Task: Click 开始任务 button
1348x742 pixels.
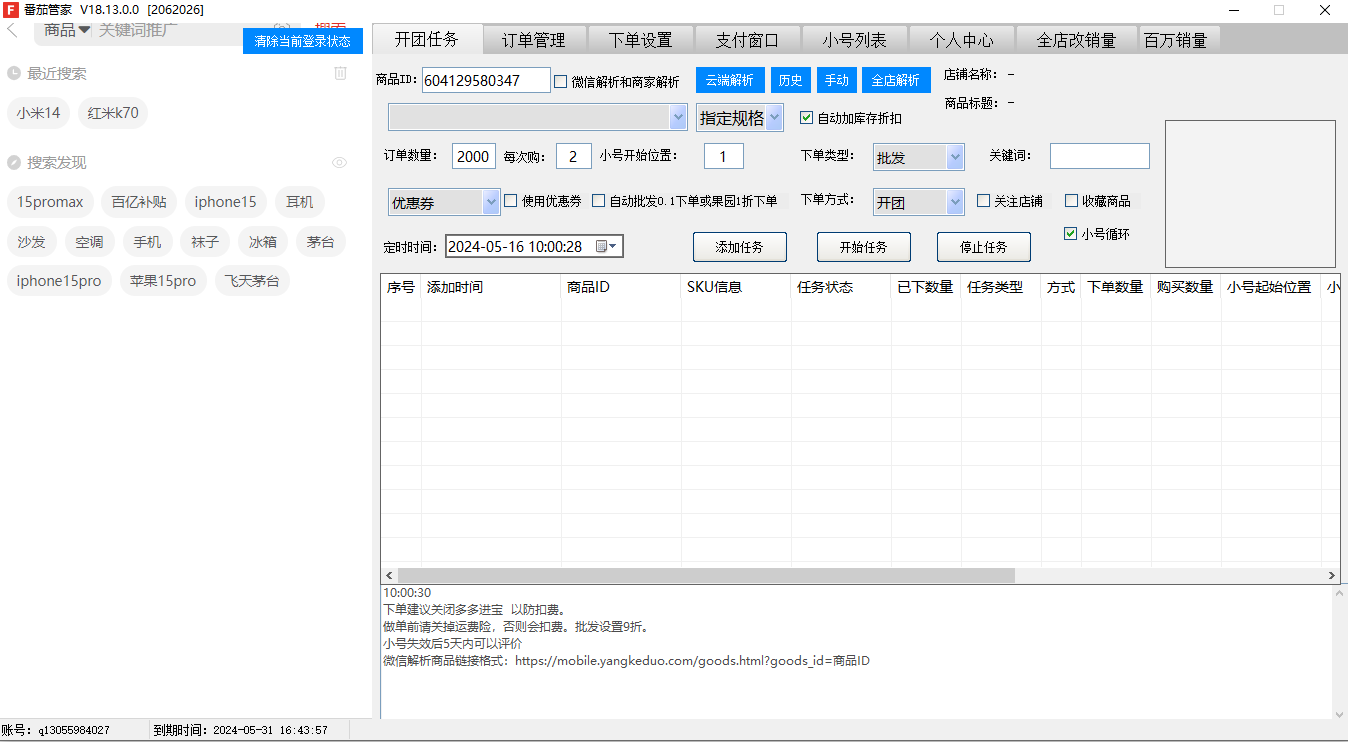Action: tap(864, 247)
